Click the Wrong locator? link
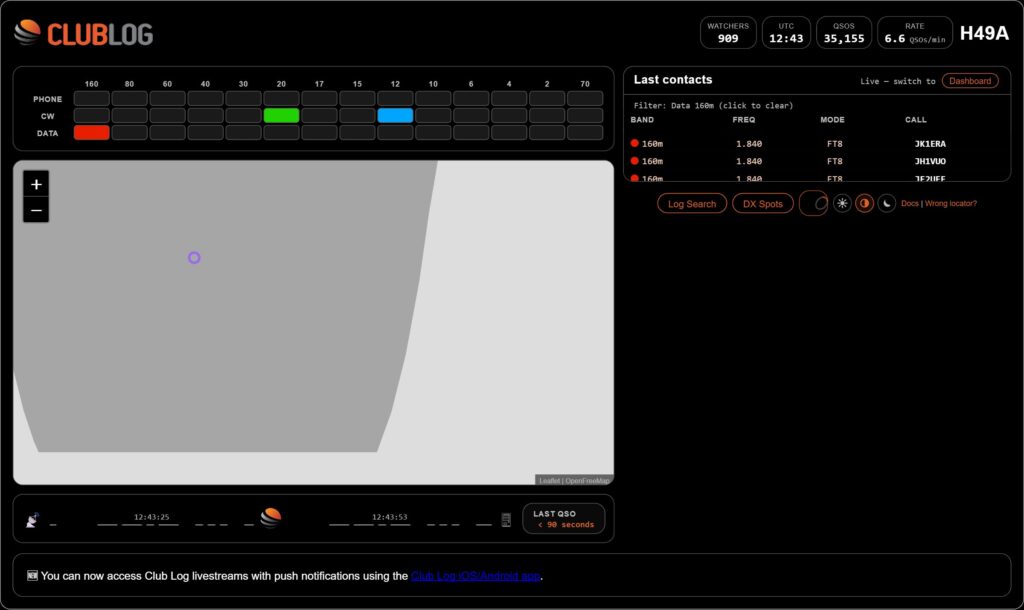The image size is (1024, 610). click(x=951, y=204)
